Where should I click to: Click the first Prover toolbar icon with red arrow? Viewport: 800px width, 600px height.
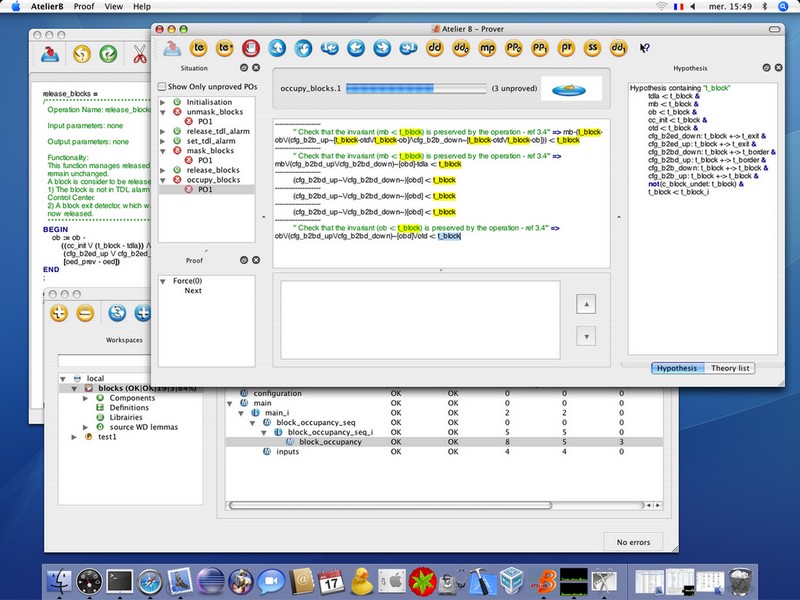(172, 48)
